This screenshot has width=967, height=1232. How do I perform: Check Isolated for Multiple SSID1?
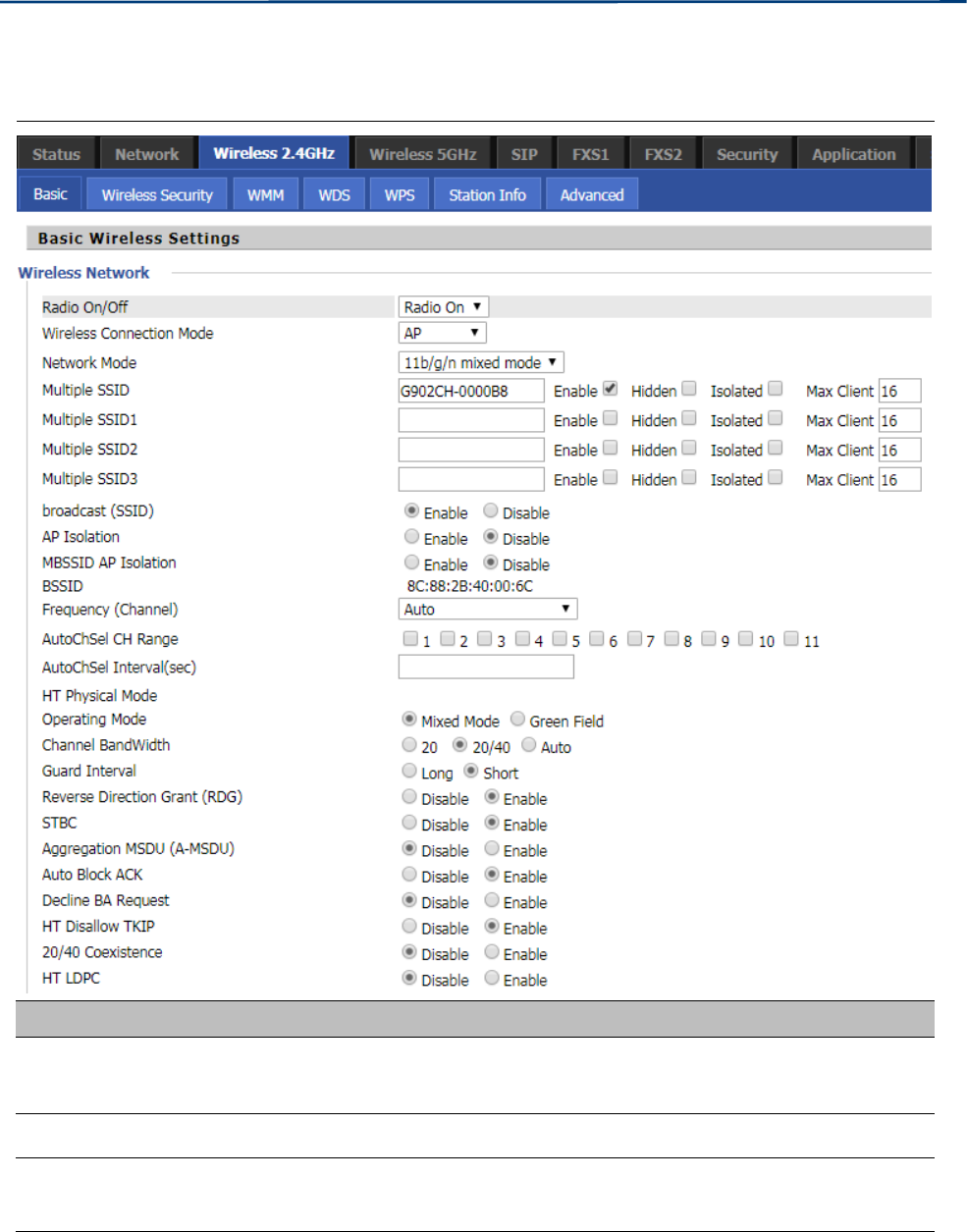click(775, 418)
